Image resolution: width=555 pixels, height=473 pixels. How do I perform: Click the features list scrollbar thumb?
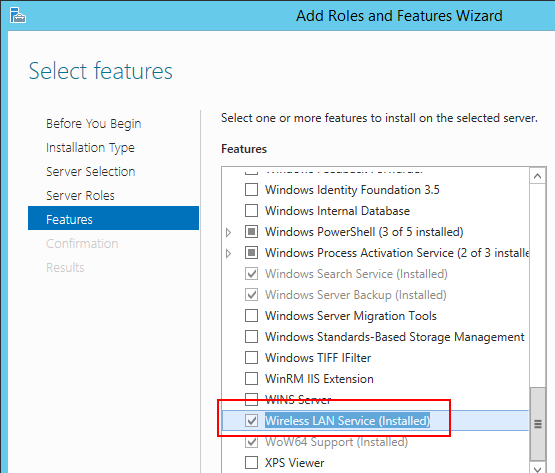tap(538, 424)
